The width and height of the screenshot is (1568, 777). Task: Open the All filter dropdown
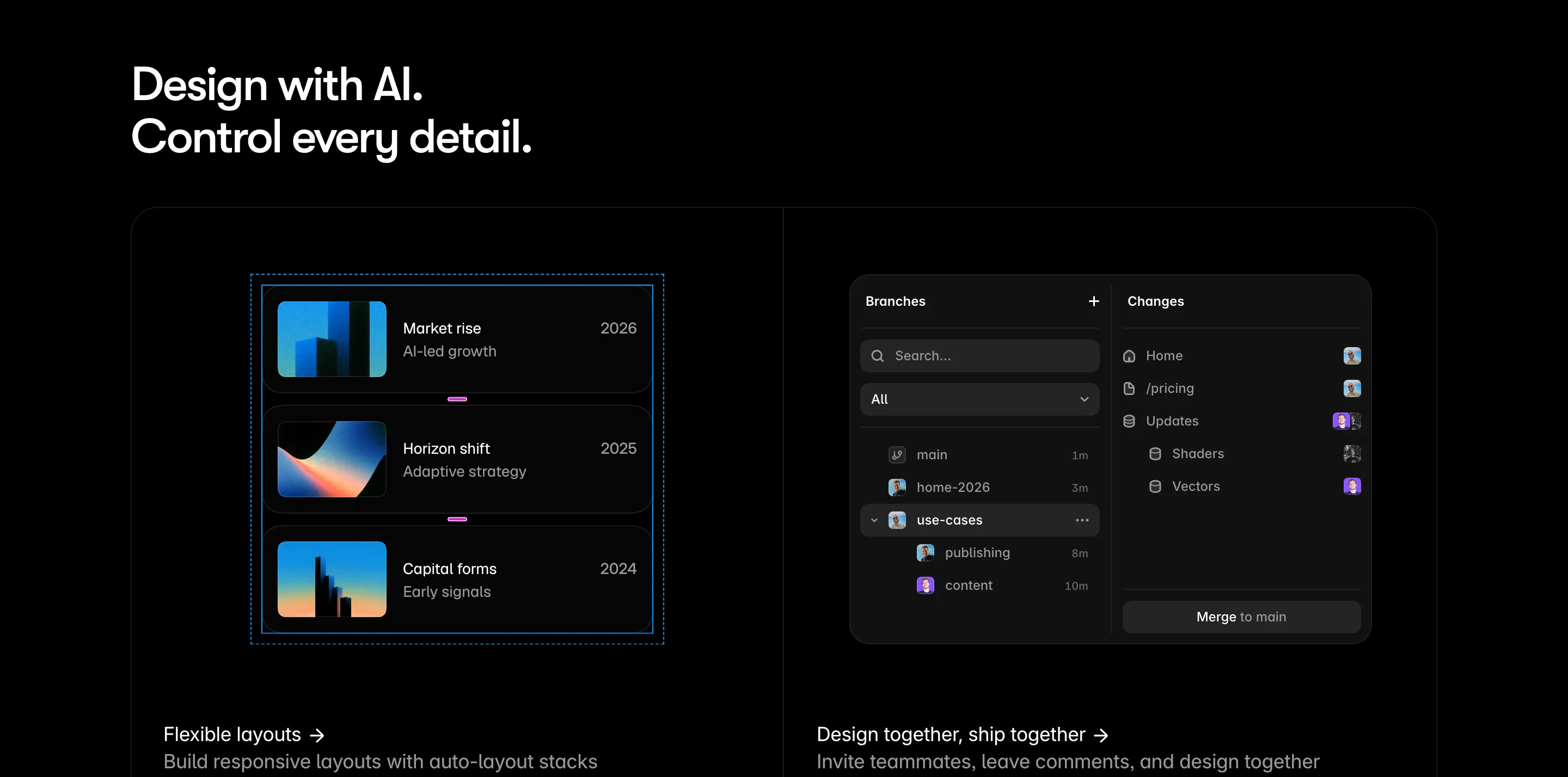click(x=979, y=399)
